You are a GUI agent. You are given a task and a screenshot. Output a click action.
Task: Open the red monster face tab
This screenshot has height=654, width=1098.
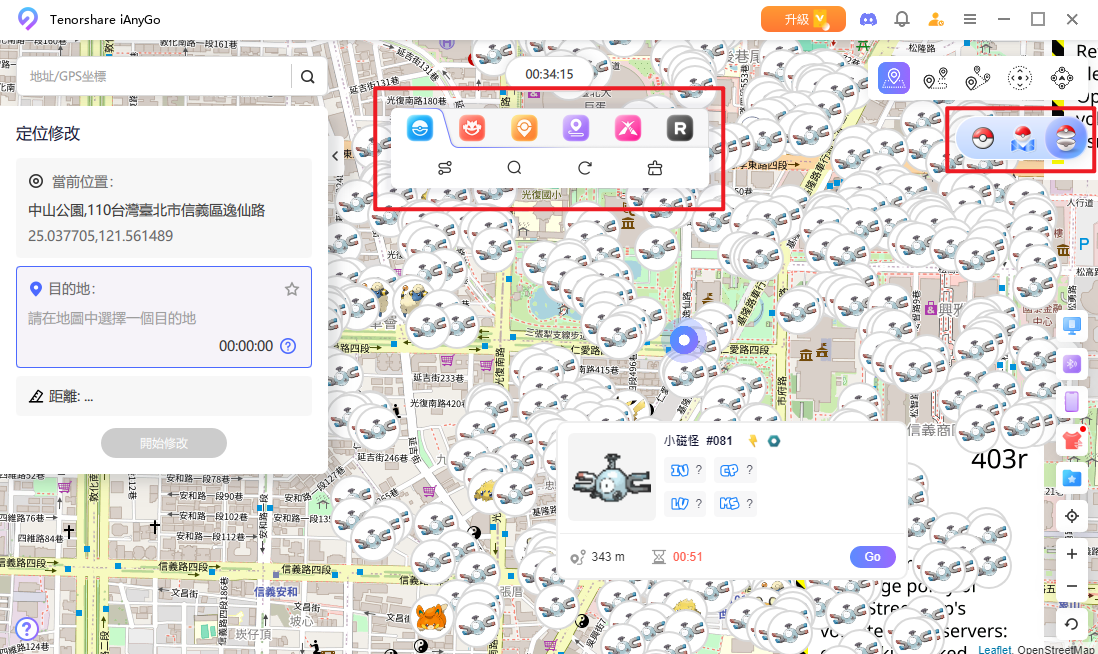[472, 128]
